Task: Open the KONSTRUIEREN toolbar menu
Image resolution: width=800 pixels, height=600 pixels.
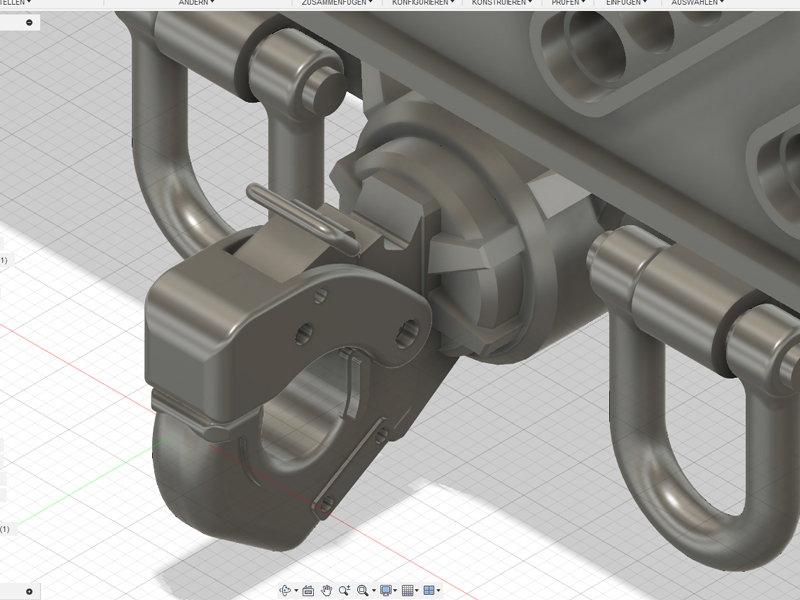Action: [x=501, y=3]
